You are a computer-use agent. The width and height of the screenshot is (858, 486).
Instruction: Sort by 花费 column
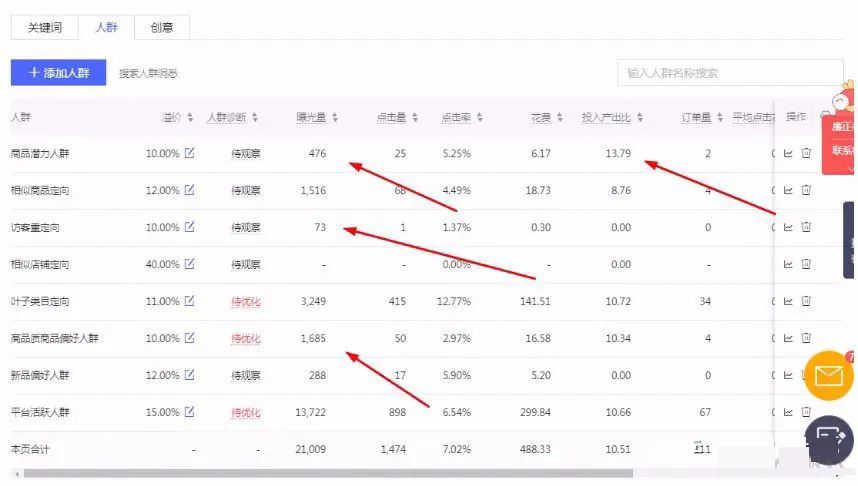click(560, 117)
